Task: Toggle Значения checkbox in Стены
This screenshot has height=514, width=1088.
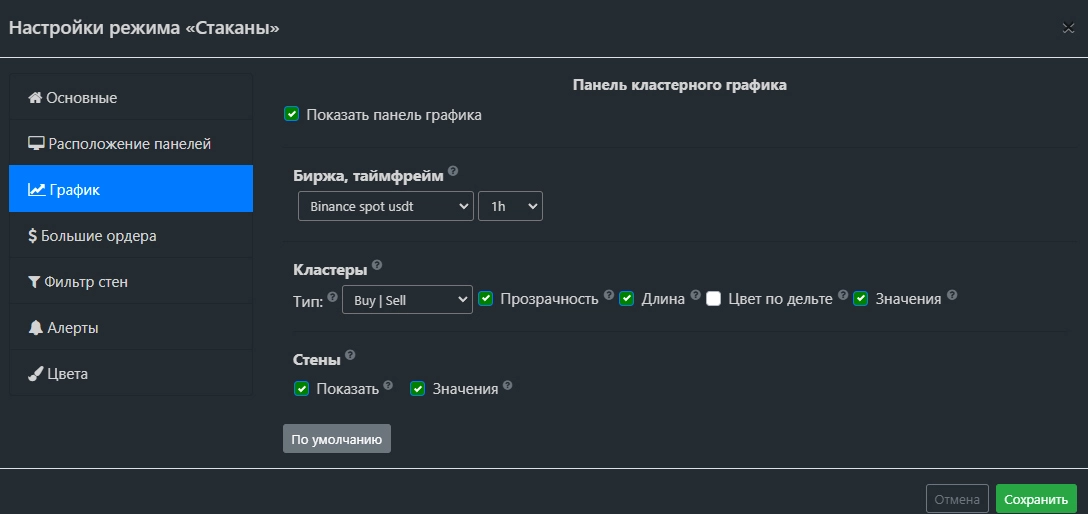Action: (418, 388)
